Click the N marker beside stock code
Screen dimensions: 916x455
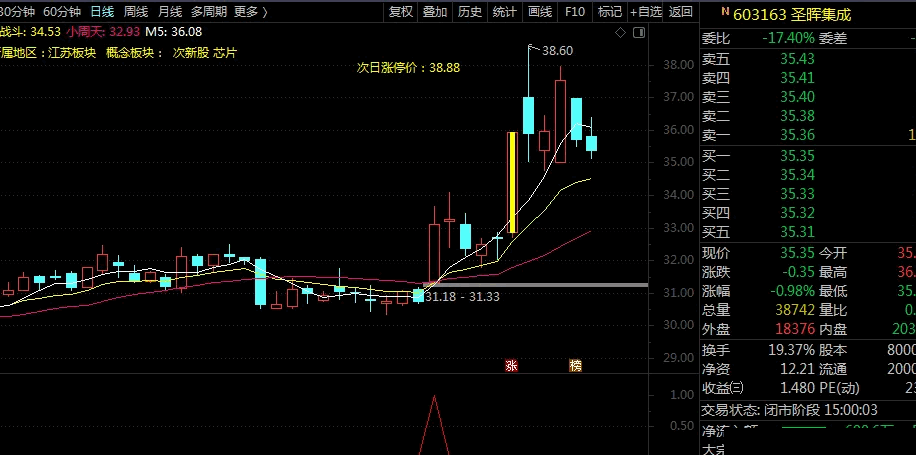point(725,11)
